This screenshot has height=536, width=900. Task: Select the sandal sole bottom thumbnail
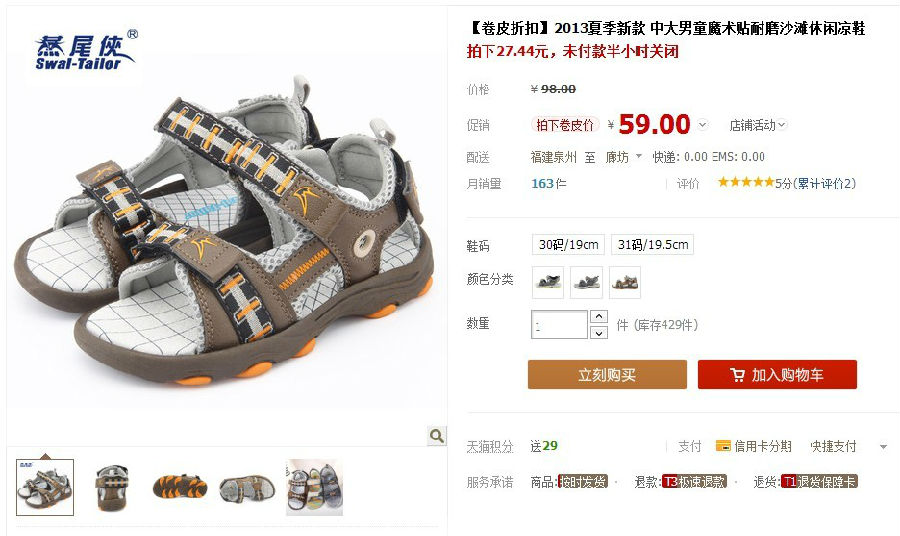180,487
